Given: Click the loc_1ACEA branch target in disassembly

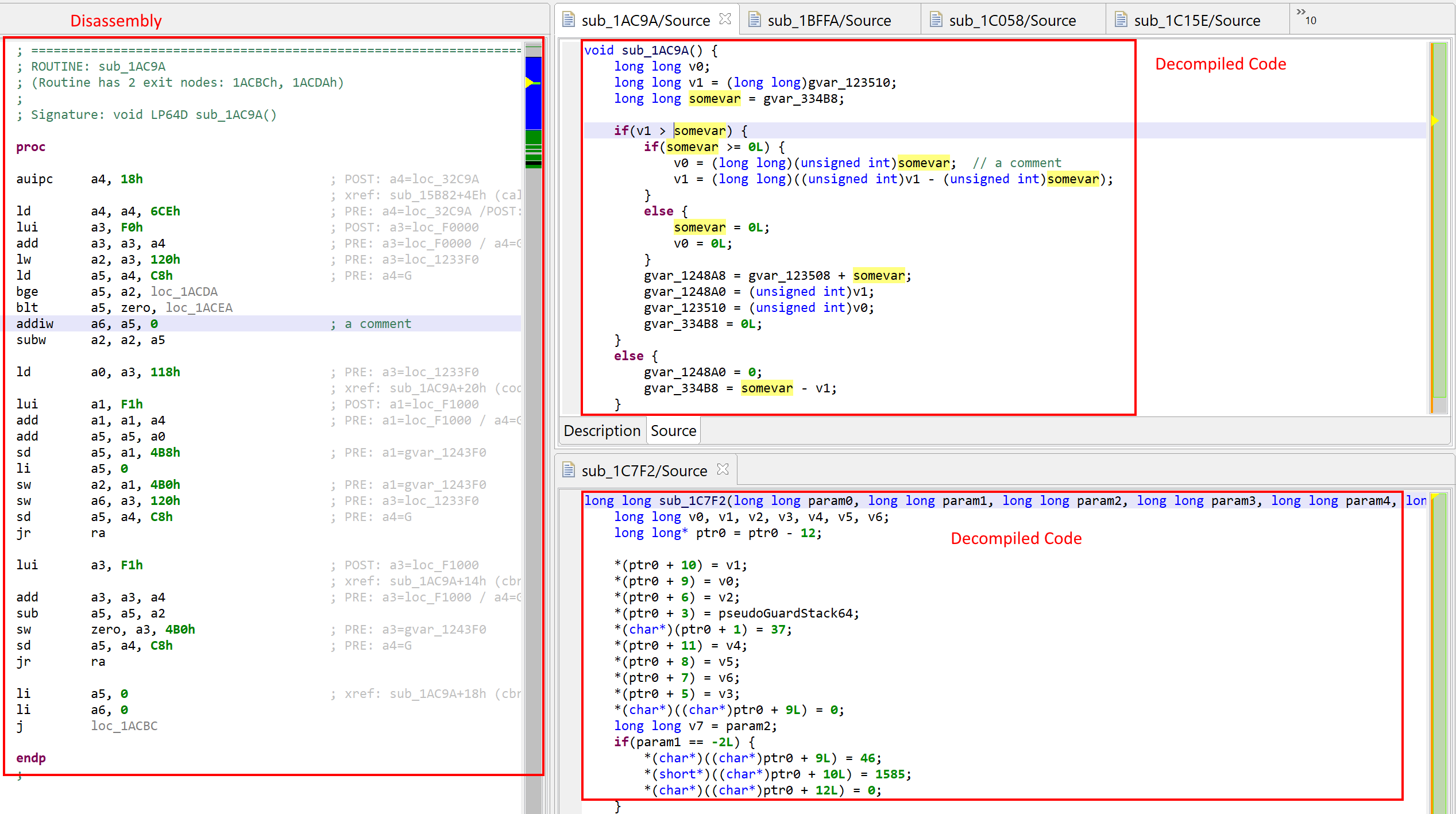Looking at the screenshot, I should point(198,307).
